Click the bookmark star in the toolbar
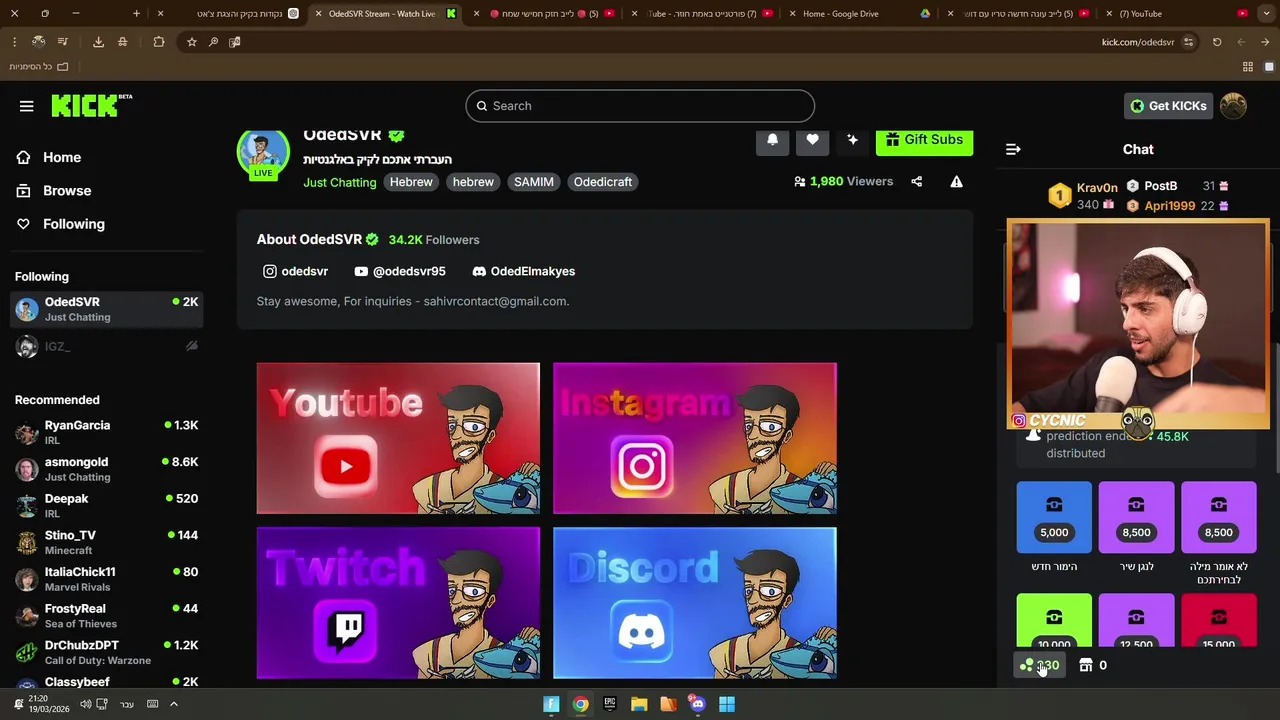The height and width of the screenshot is (720, 1280). [x=192, y=42]
